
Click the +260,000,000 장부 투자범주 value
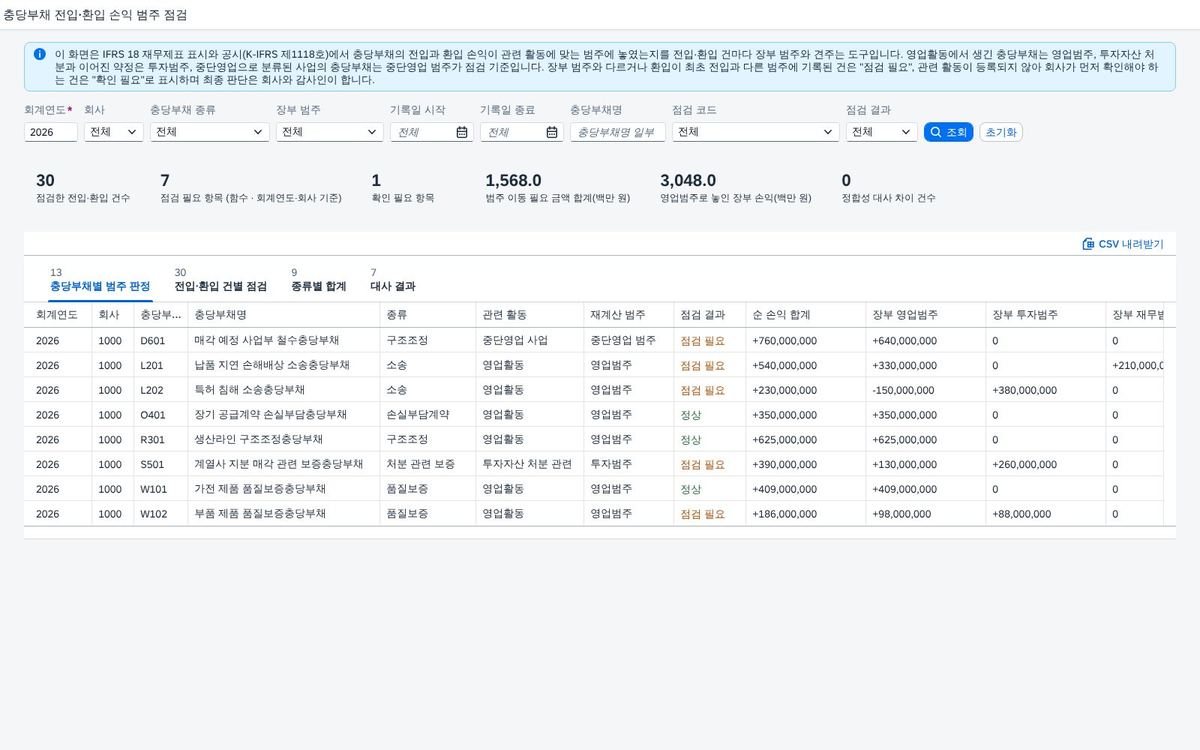pos(1024,464)
